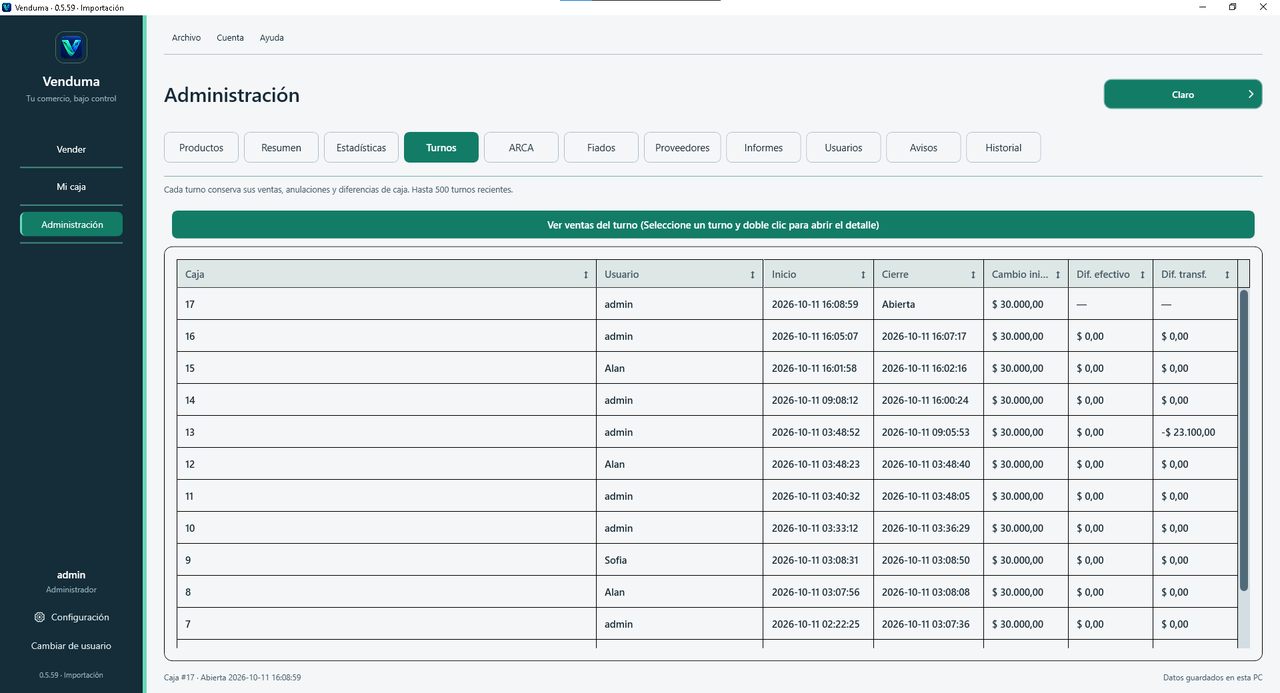Viewport: 1280px width, 693px height.
Task: Open the Usuarios tab
Action: coord(843,147)
